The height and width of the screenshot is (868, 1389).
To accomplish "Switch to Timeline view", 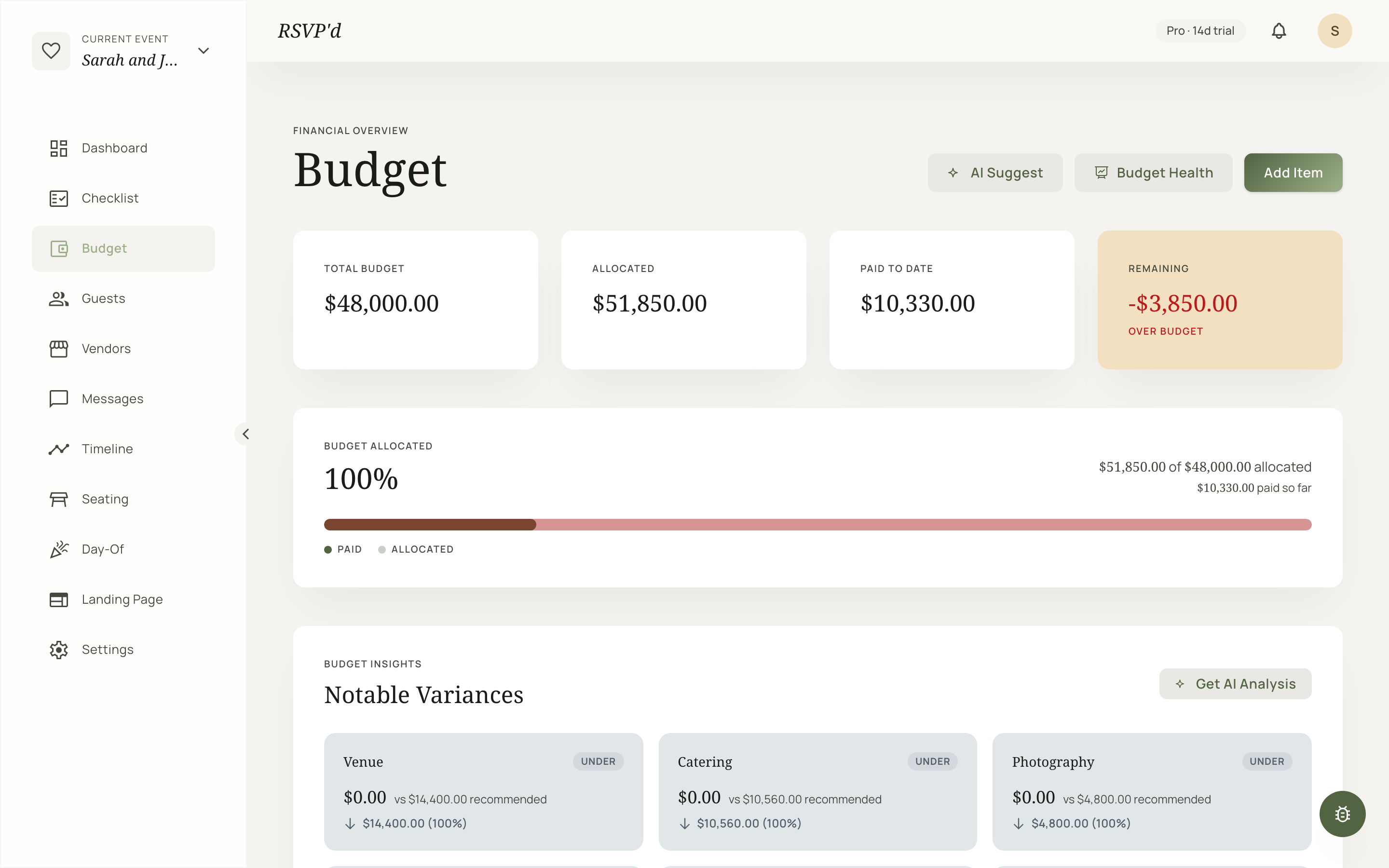I will pos(123,449).
